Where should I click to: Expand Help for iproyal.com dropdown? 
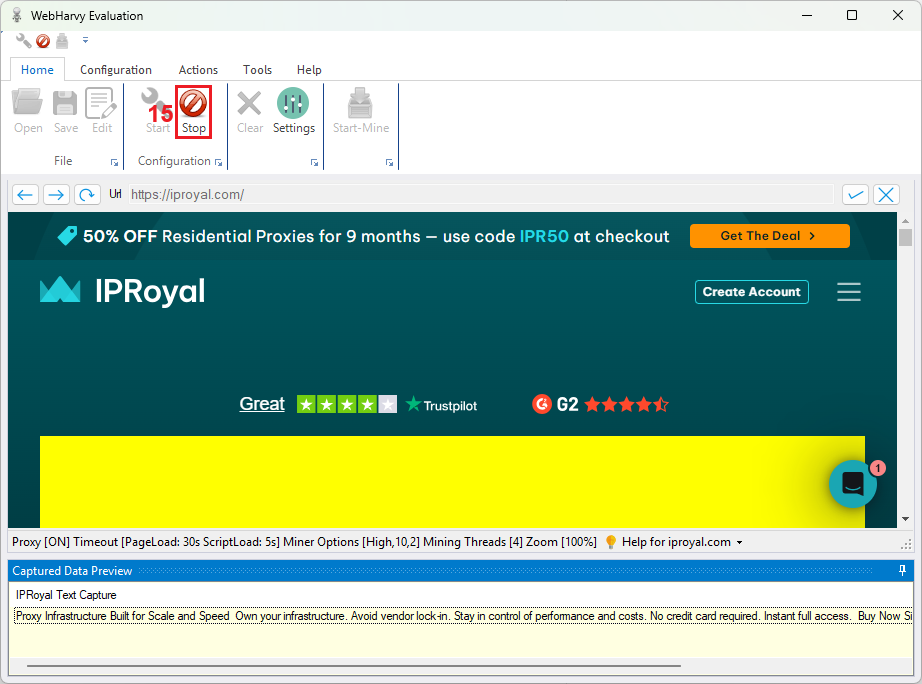tap(739, 542)
